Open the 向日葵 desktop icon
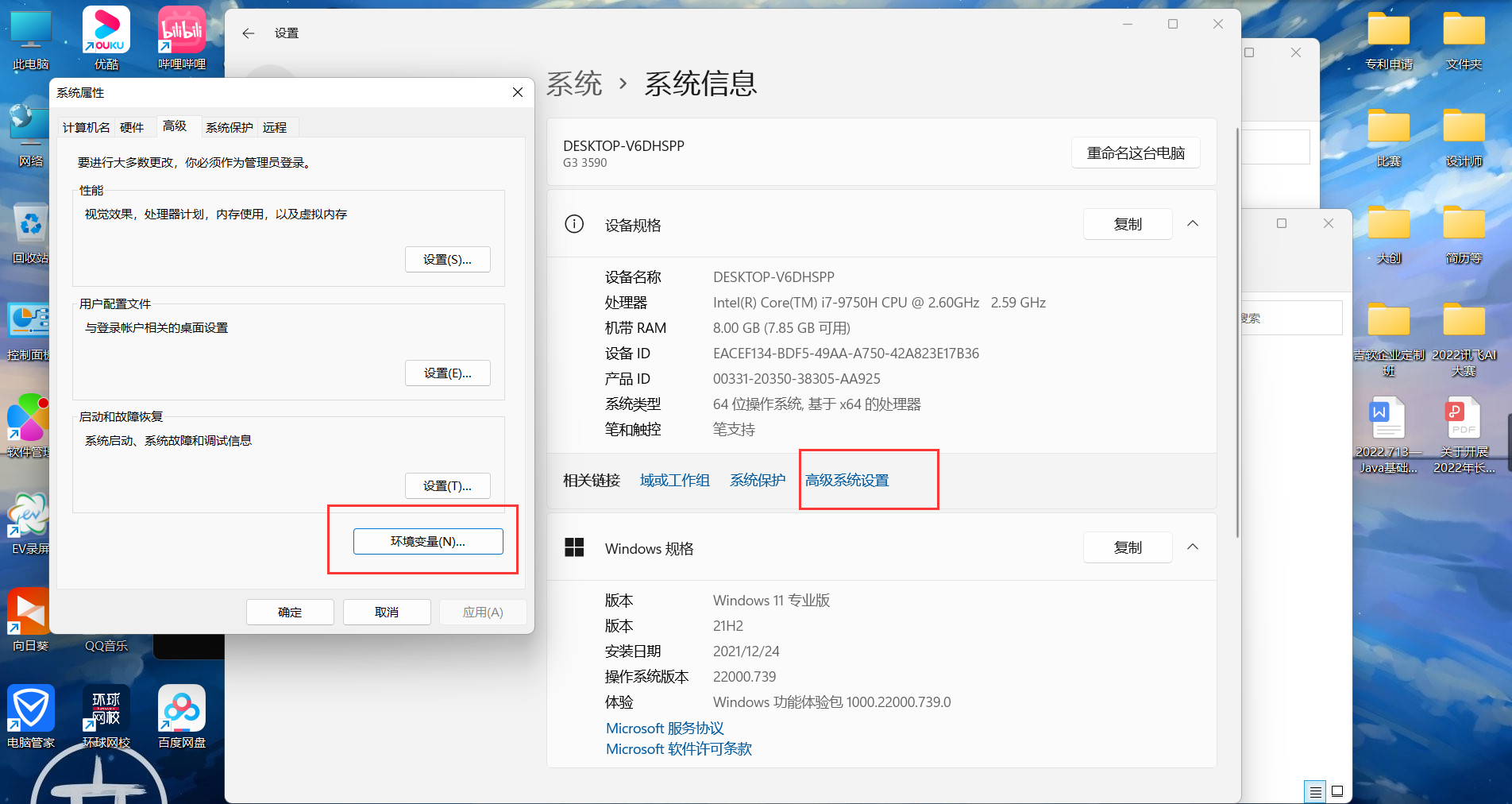This screenshot has height=804, width=1512. 29,620
